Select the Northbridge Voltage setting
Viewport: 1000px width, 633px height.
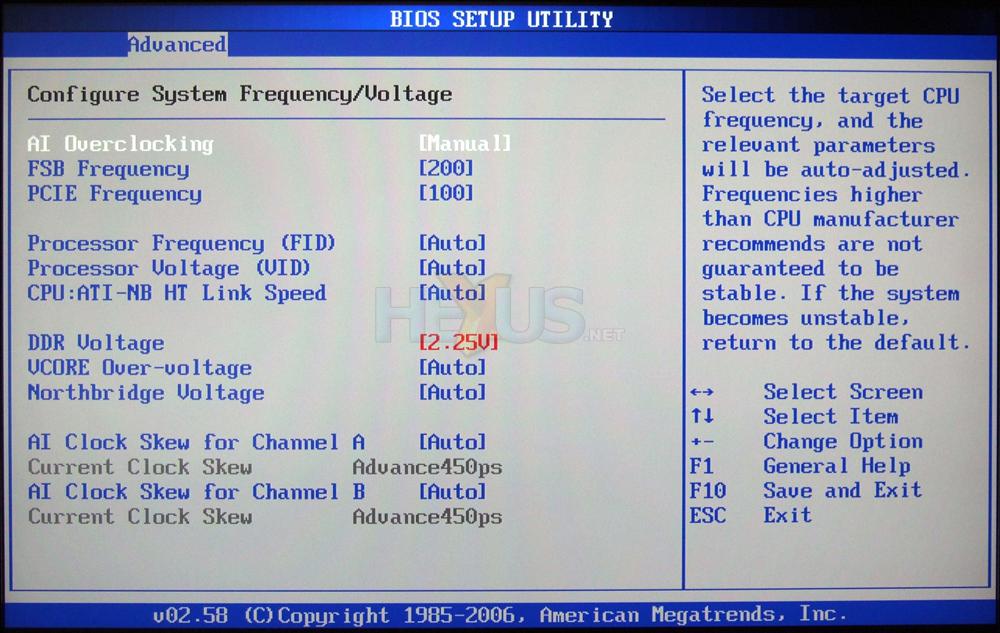click(146, 393)
